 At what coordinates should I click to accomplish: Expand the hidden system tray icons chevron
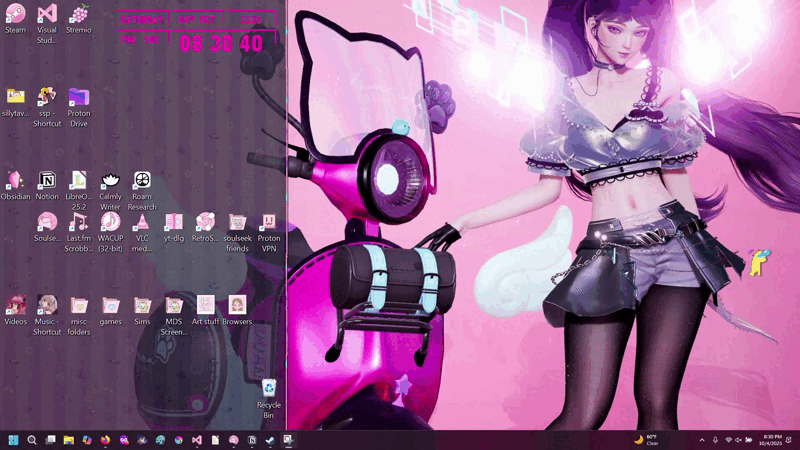[x=701, y=440]
